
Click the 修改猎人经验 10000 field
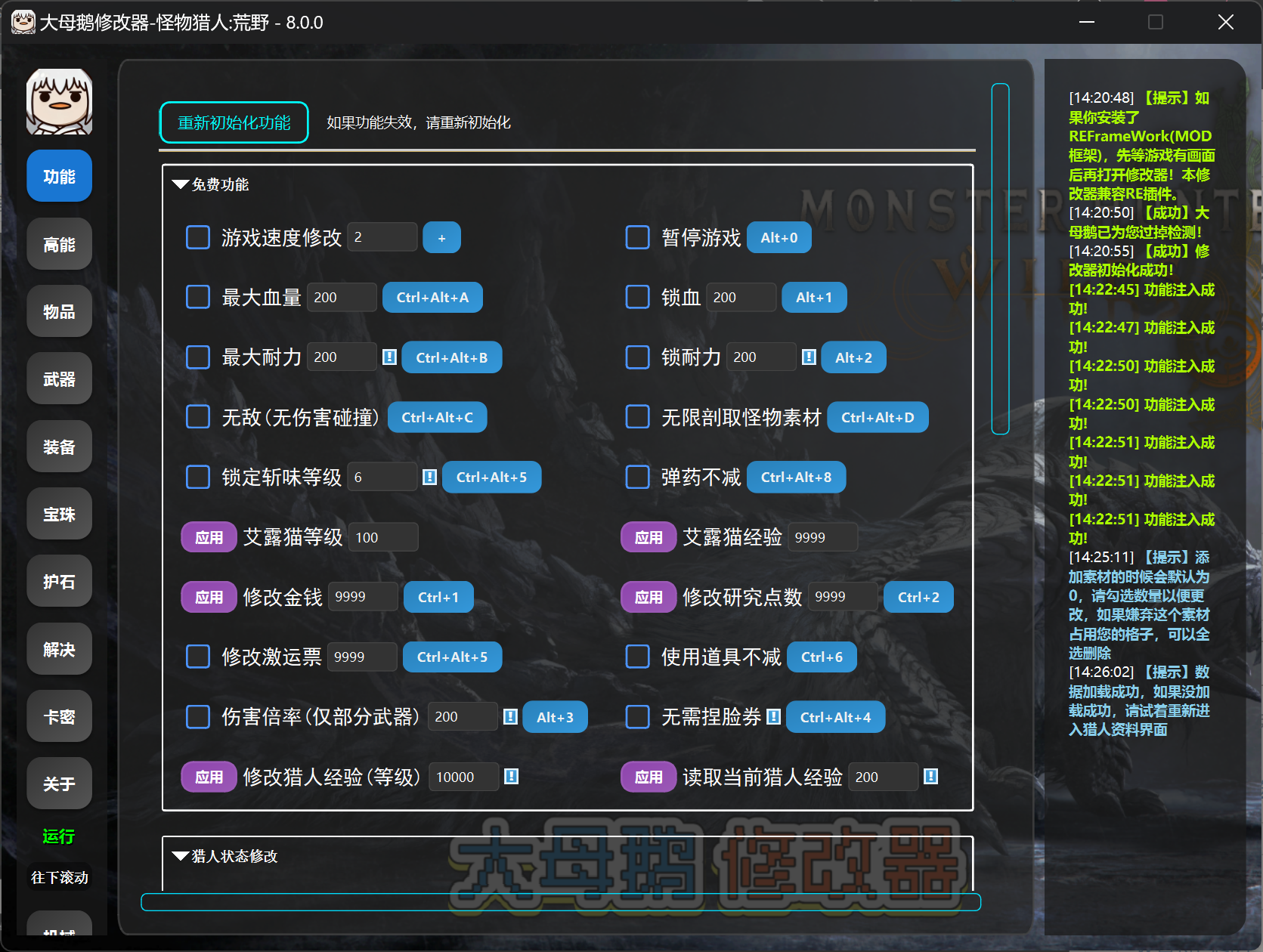tap(463, 777)
